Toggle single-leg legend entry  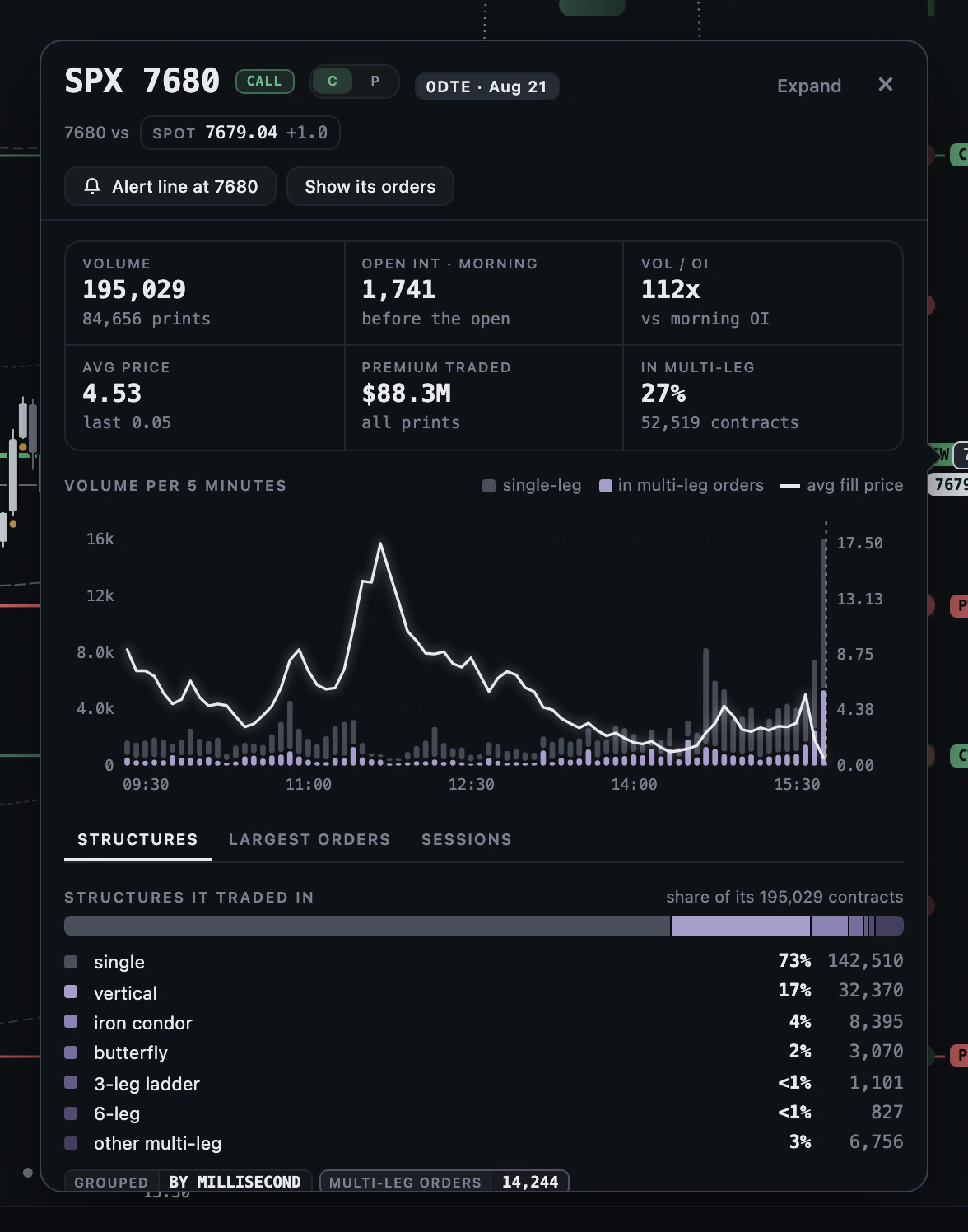pyautogui.click(x=532, y=486)
